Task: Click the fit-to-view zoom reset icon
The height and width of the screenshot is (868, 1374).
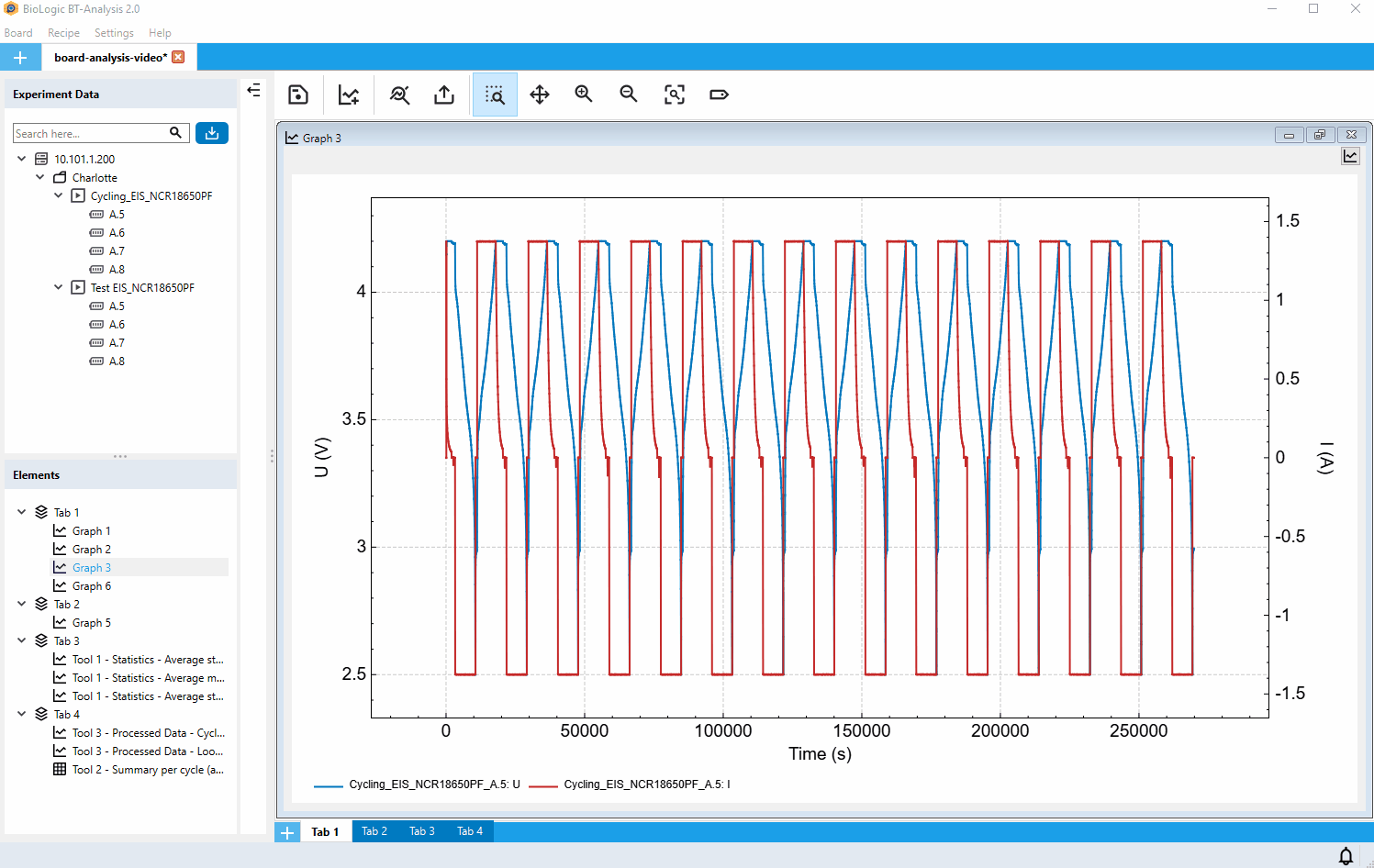Action: pos(675,95)
